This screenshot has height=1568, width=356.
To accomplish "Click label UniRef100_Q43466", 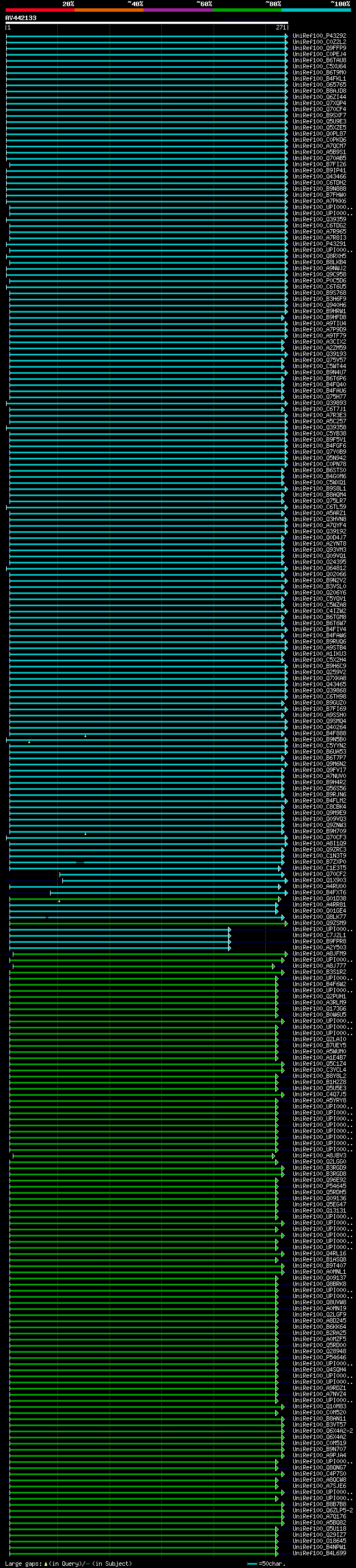I will click(x=319, y=176).
